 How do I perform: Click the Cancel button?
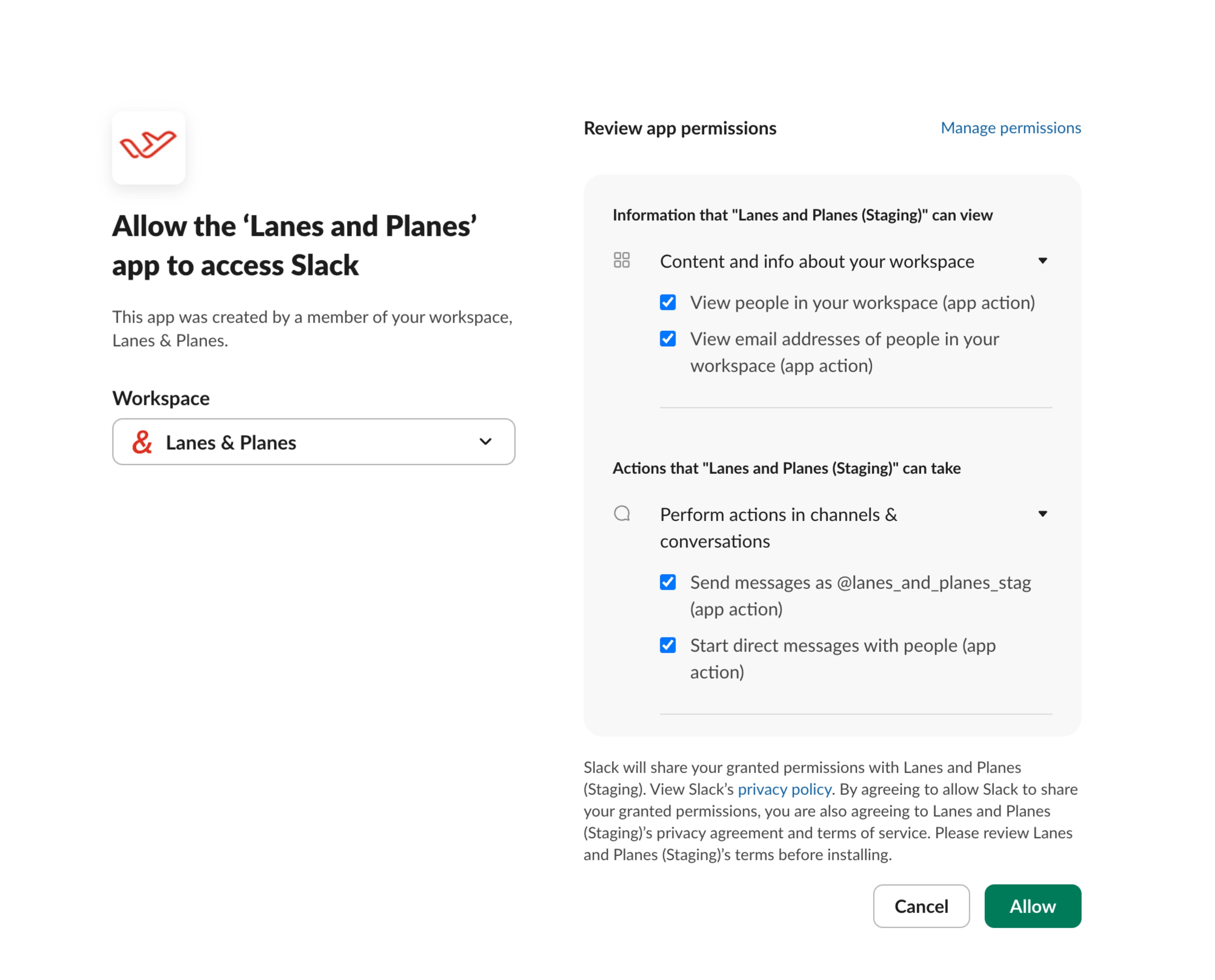click(x=922, y=906)
